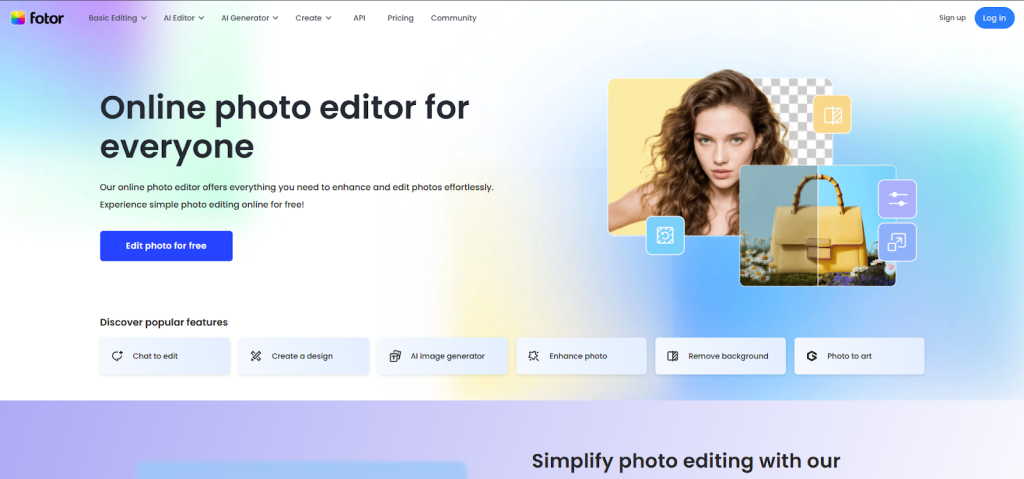1024x479 pixels.
Task: Go to the Pricing page
Action: click(x=400, y=18)
